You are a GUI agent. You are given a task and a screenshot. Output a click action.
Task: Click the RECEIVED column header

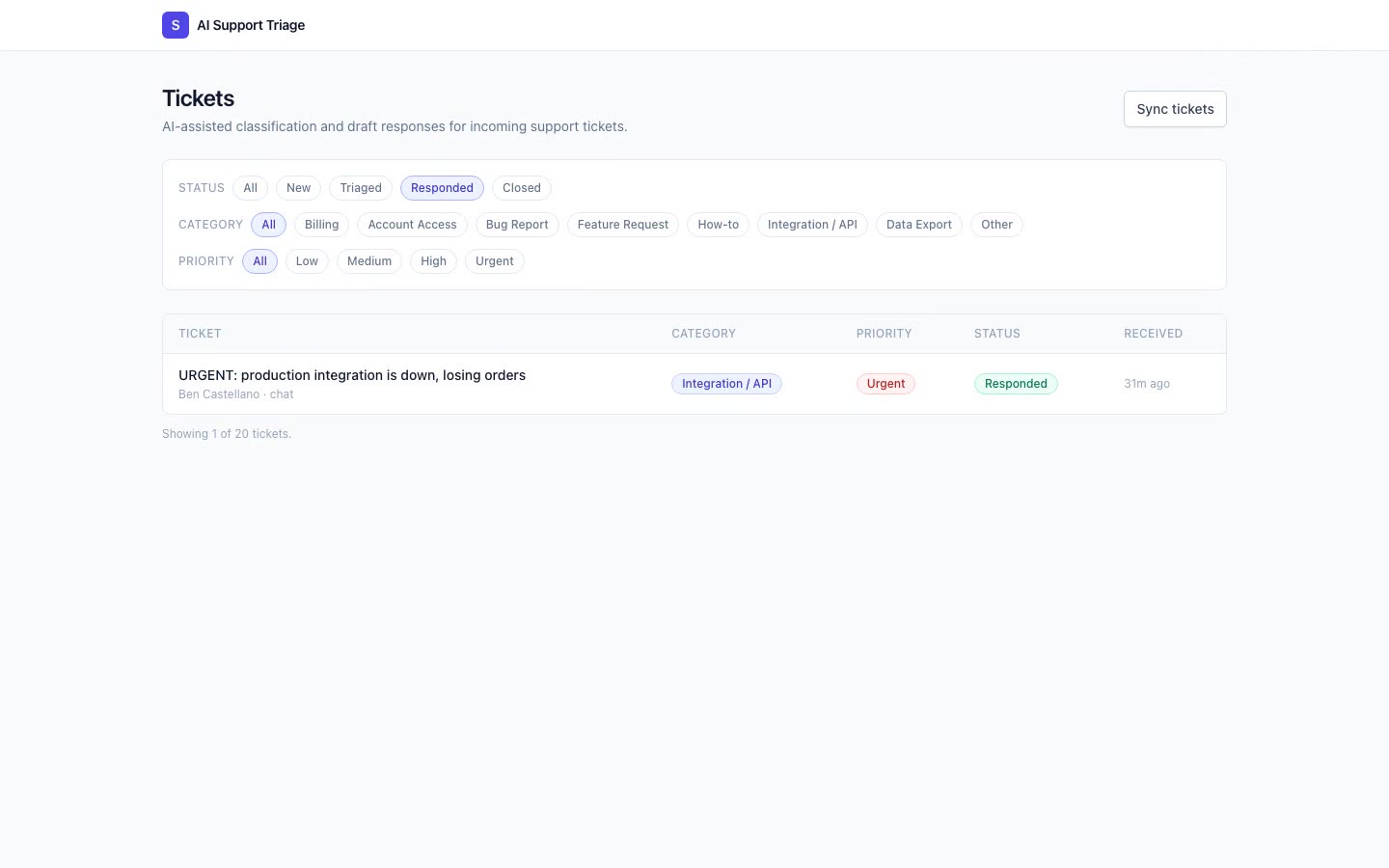coord(1153,334)
